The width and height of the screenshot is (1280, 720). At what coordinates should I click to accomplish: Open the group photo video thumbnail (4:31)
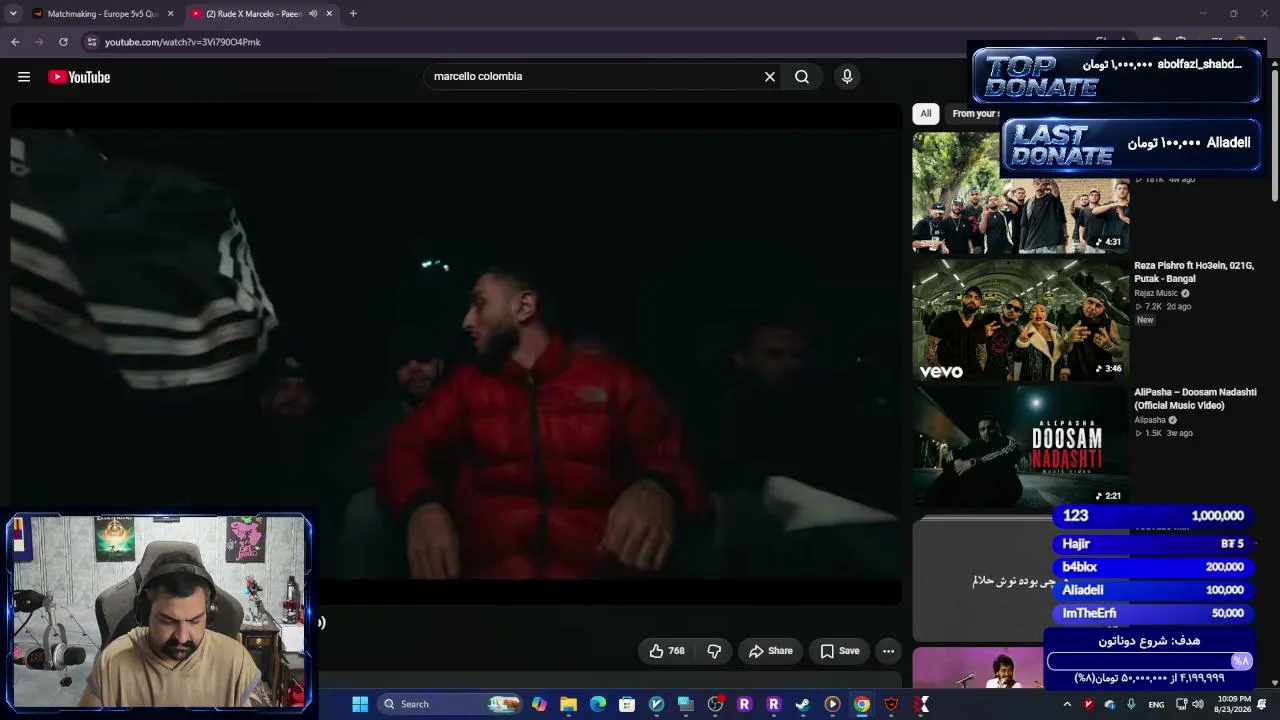[x=1020, y=193]
